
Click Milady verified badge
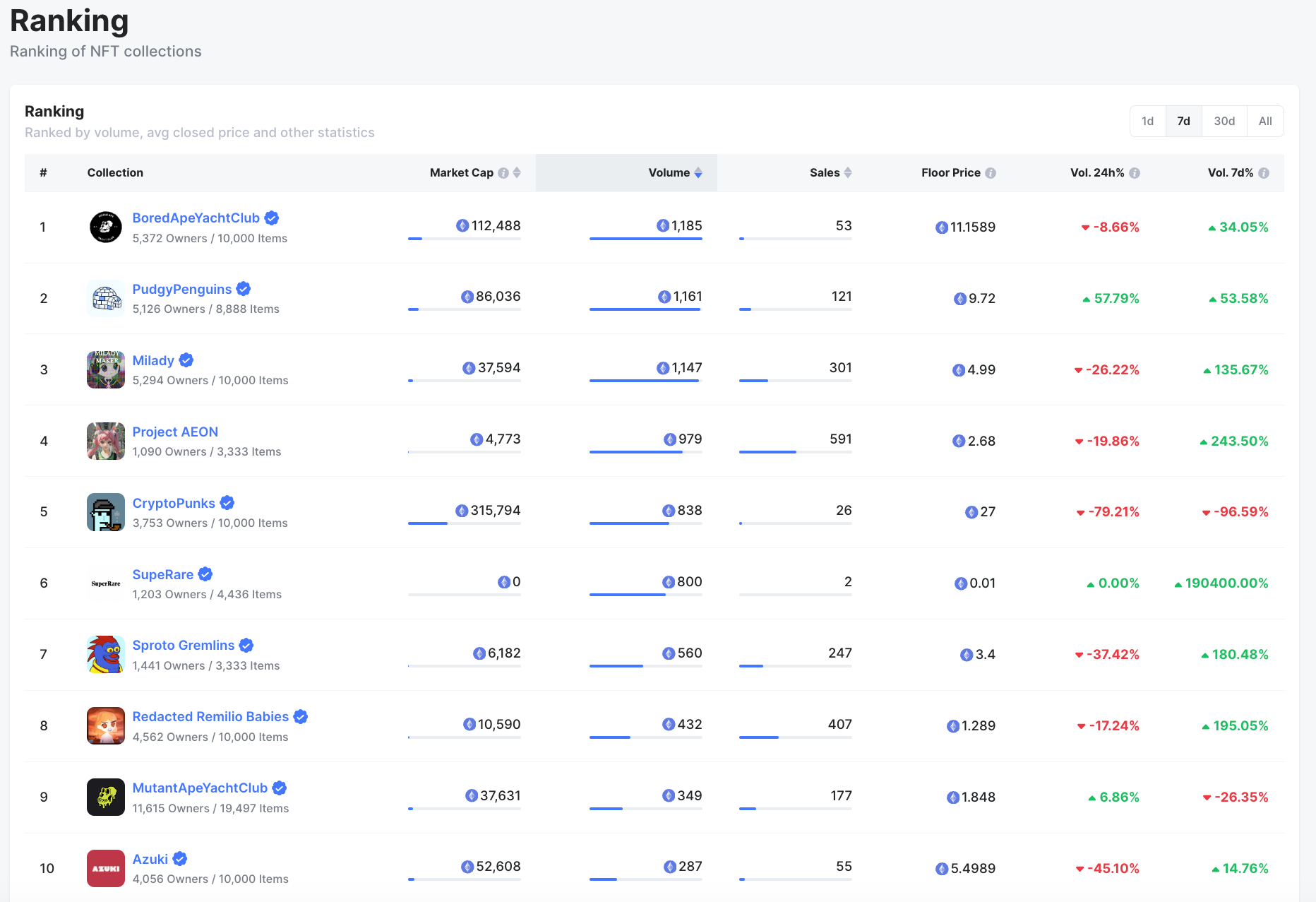click(x=186, y=360)
